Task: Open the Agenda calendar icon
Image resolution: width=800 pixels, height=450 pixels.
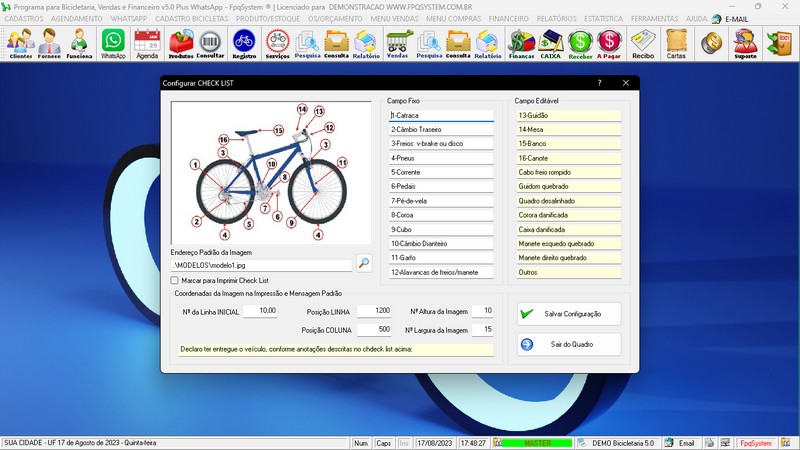Action: pos(147,42)
